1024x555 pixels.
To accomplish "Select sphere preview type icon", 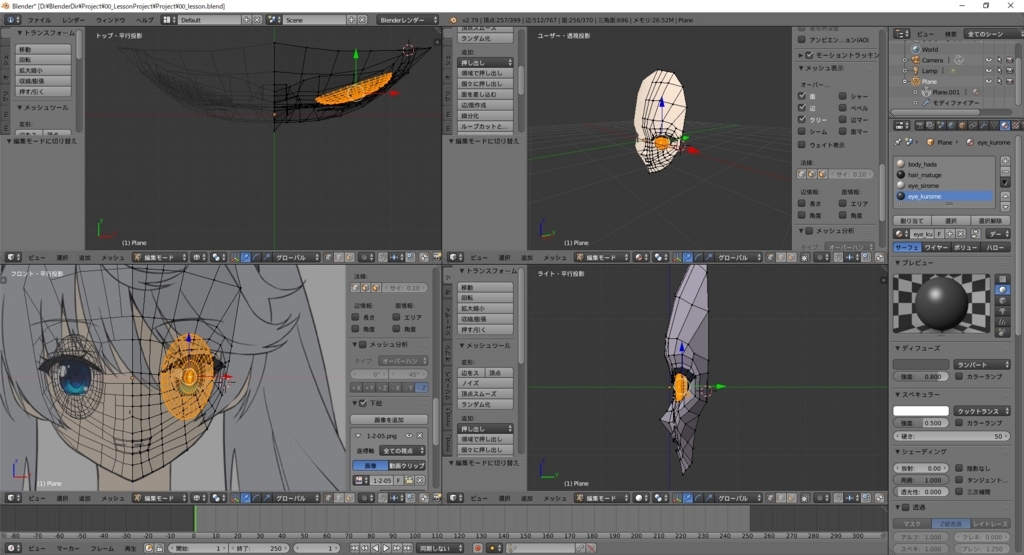I will 1002,289.
